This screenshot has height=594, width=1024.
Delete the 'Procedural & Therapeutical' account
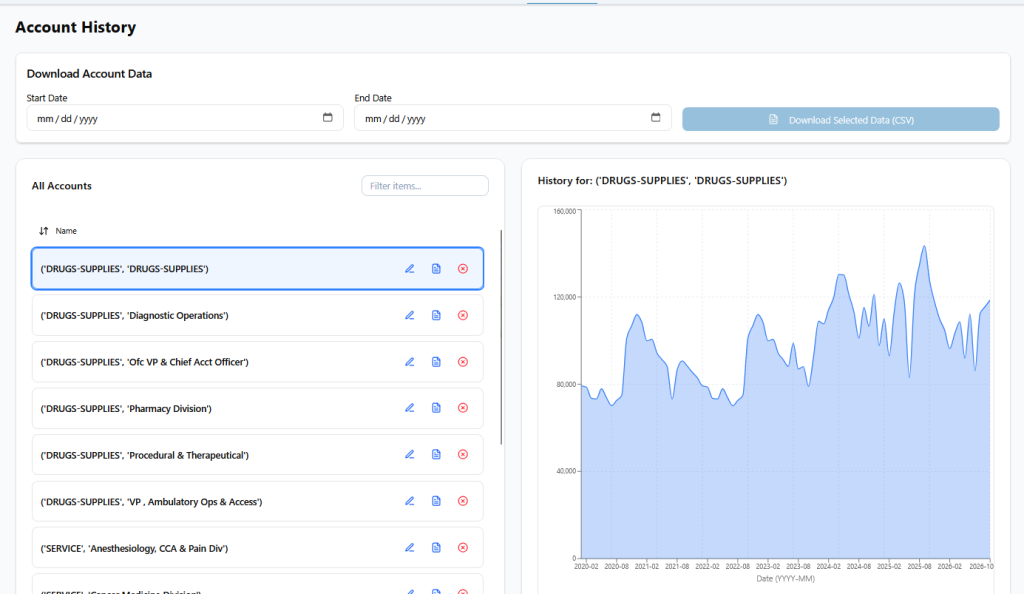click(x=463, y=454)
